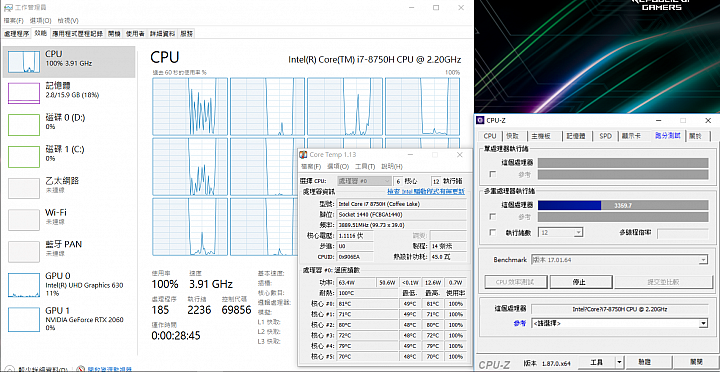Switch to 應用程式歷程記錄 tab
Image resolution: width=720 pixels, height=372 pixels.
pos(77,34)
